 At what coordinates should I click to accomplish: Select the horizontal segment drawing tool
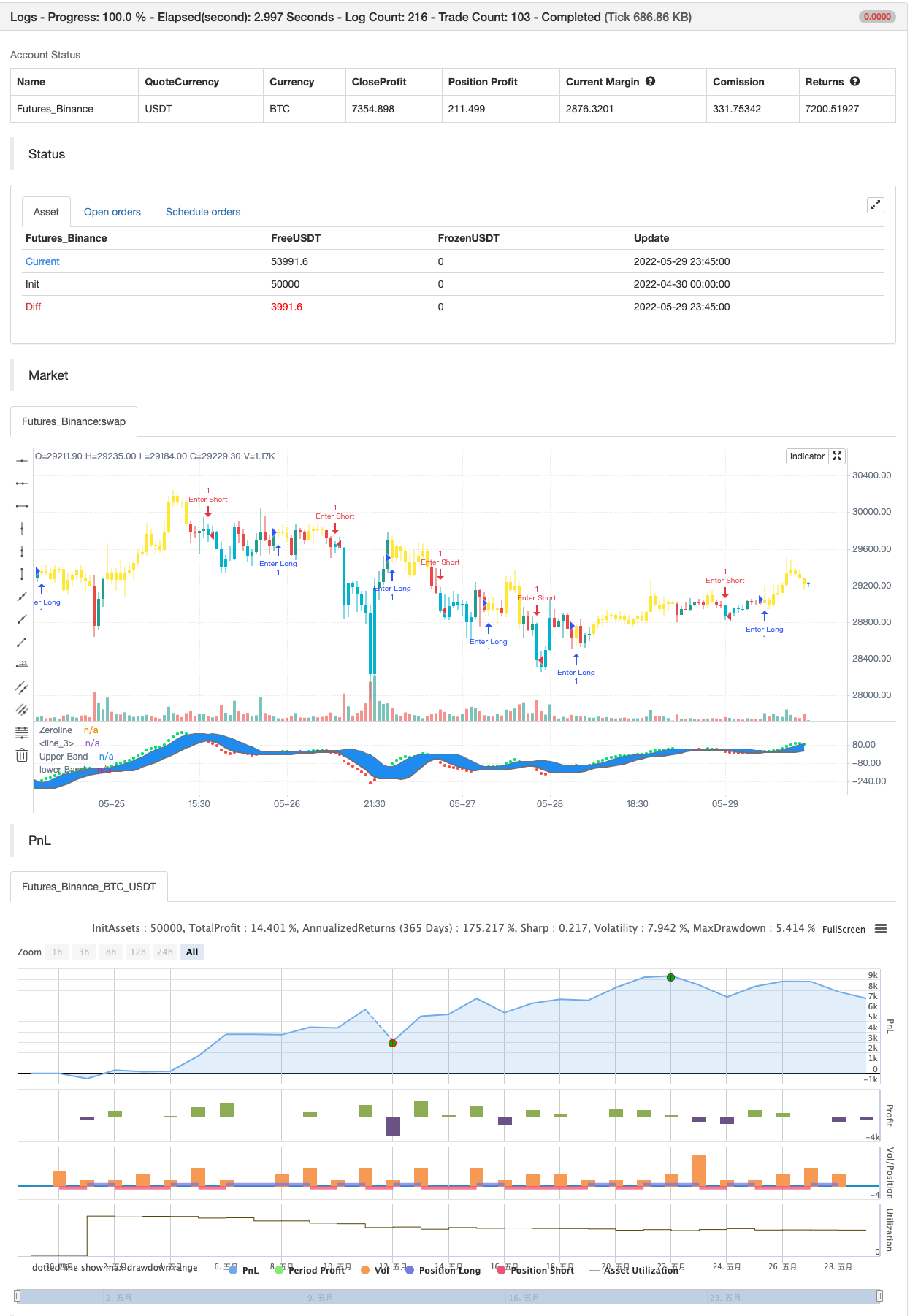[x=22, y=505]
